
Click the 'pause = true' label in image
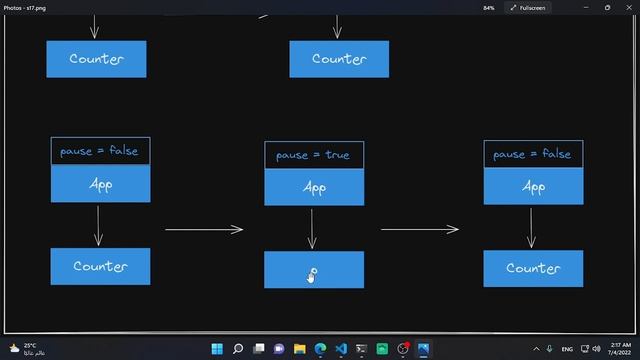[x=313, y=155]
